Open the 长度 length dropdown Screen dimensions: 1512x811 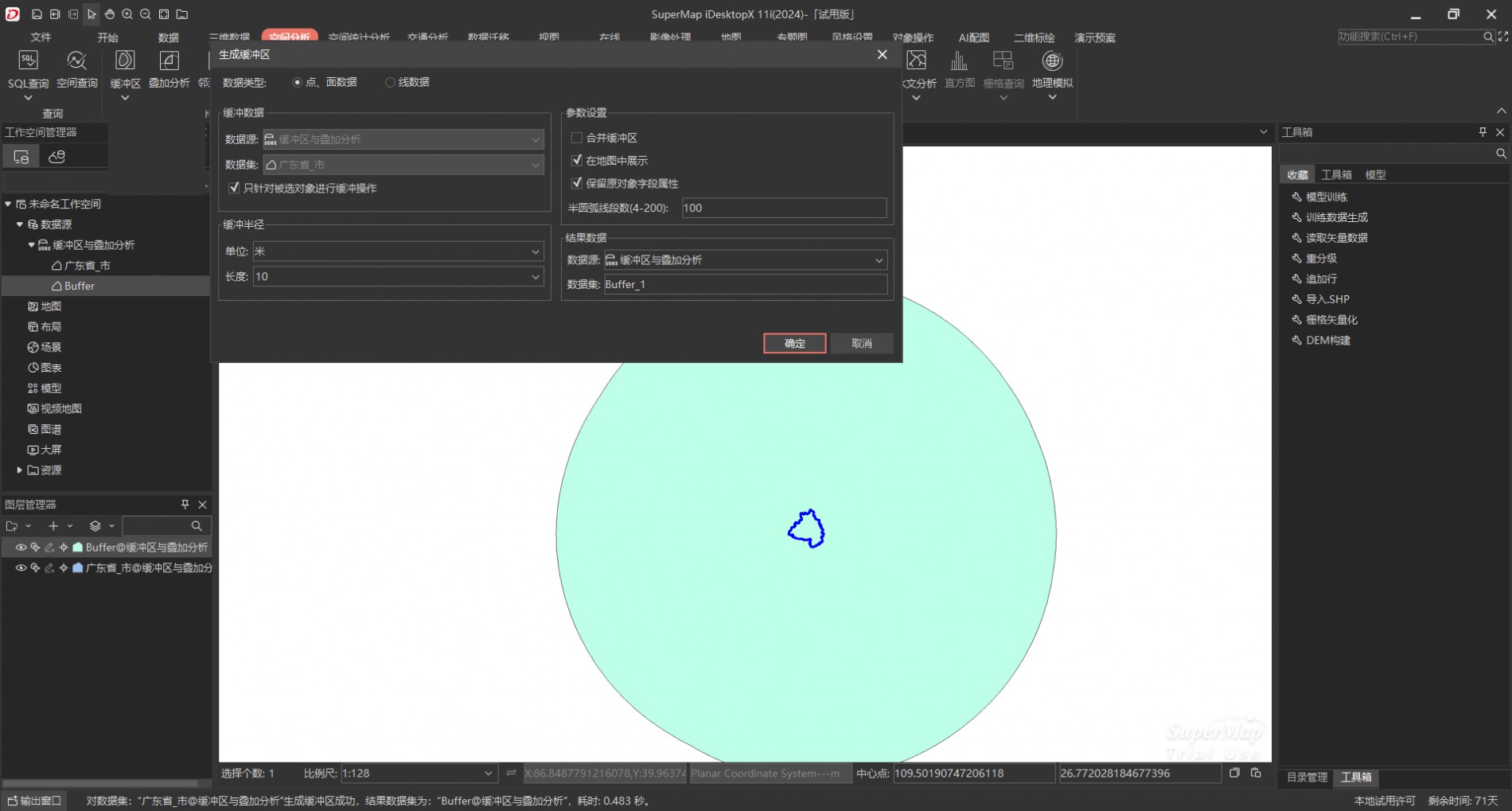pos(536,276)
